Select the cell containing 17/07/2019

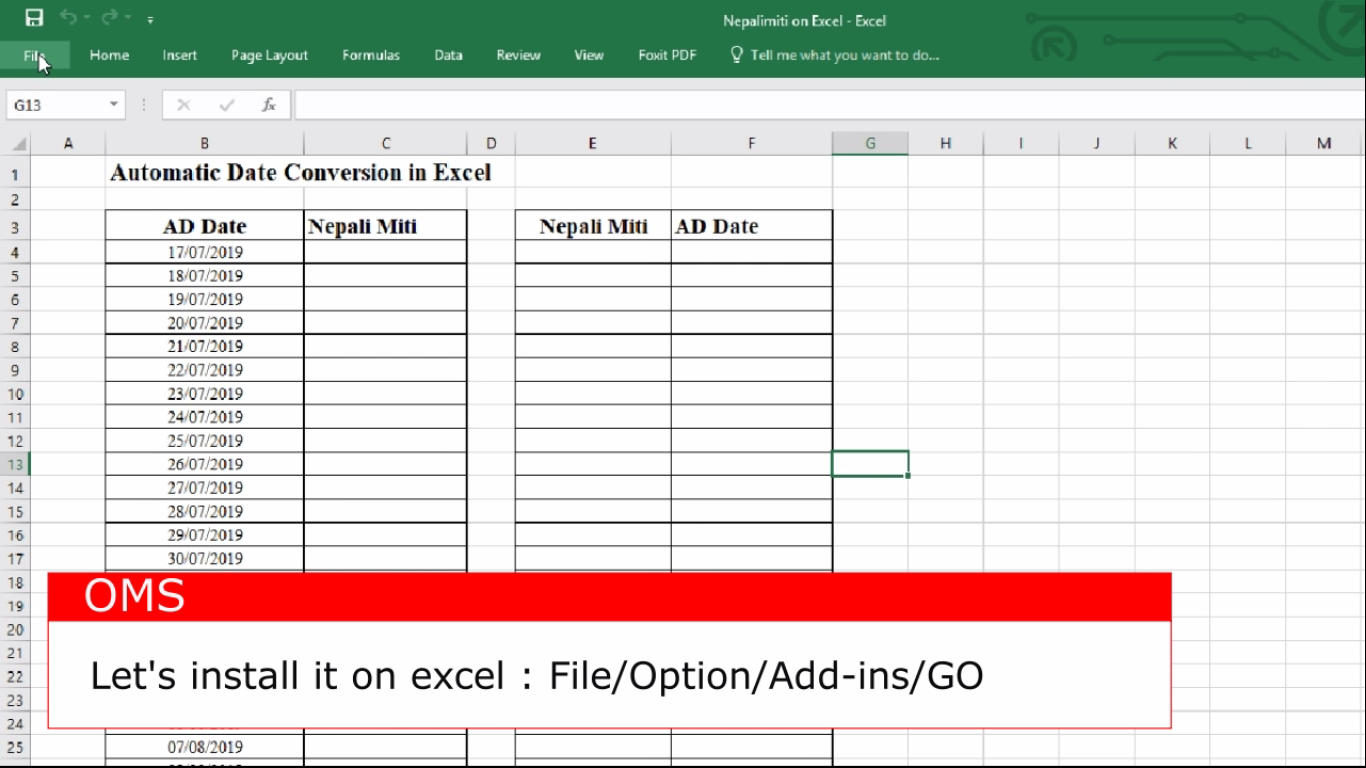pos(204,252)
